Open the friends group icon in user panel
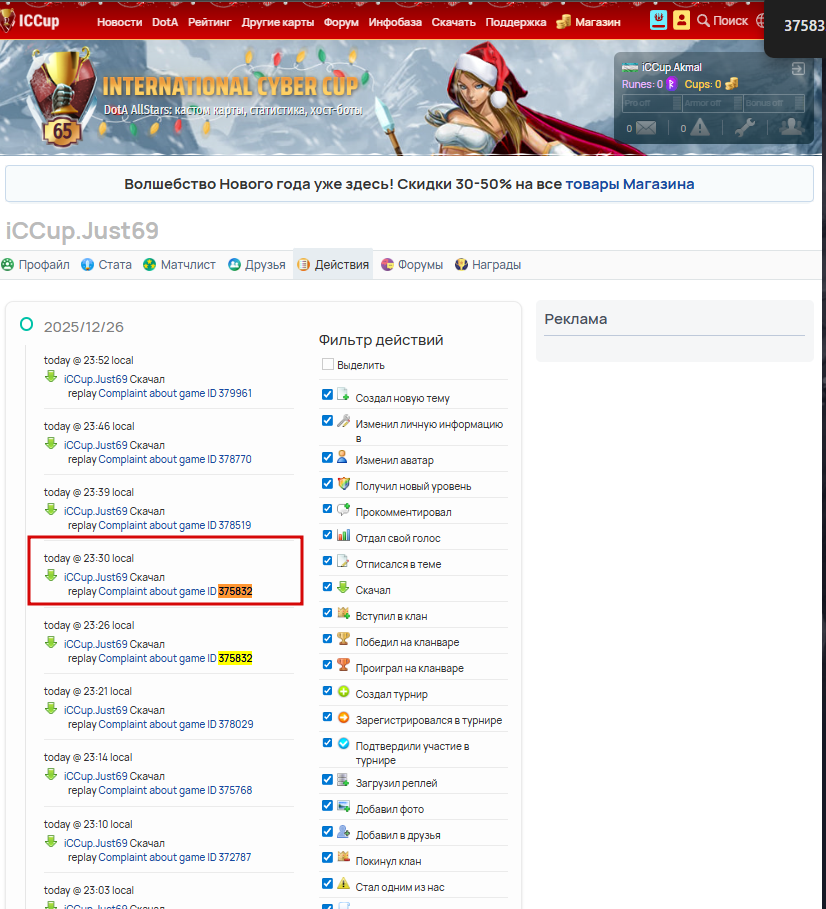 pos(791,126)
